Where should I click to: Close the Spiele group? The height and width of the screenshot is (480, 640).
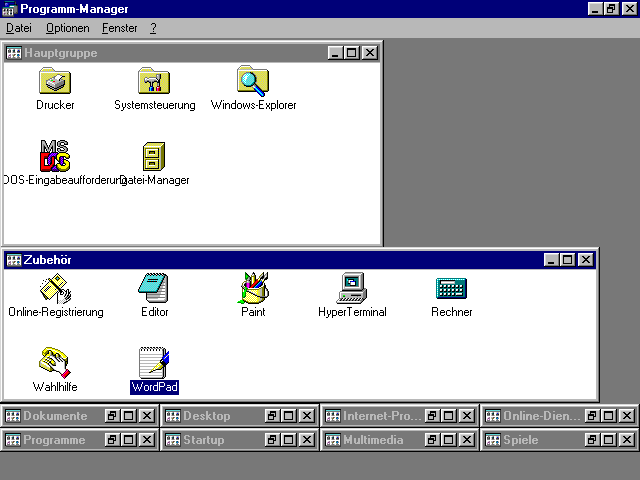627,440
